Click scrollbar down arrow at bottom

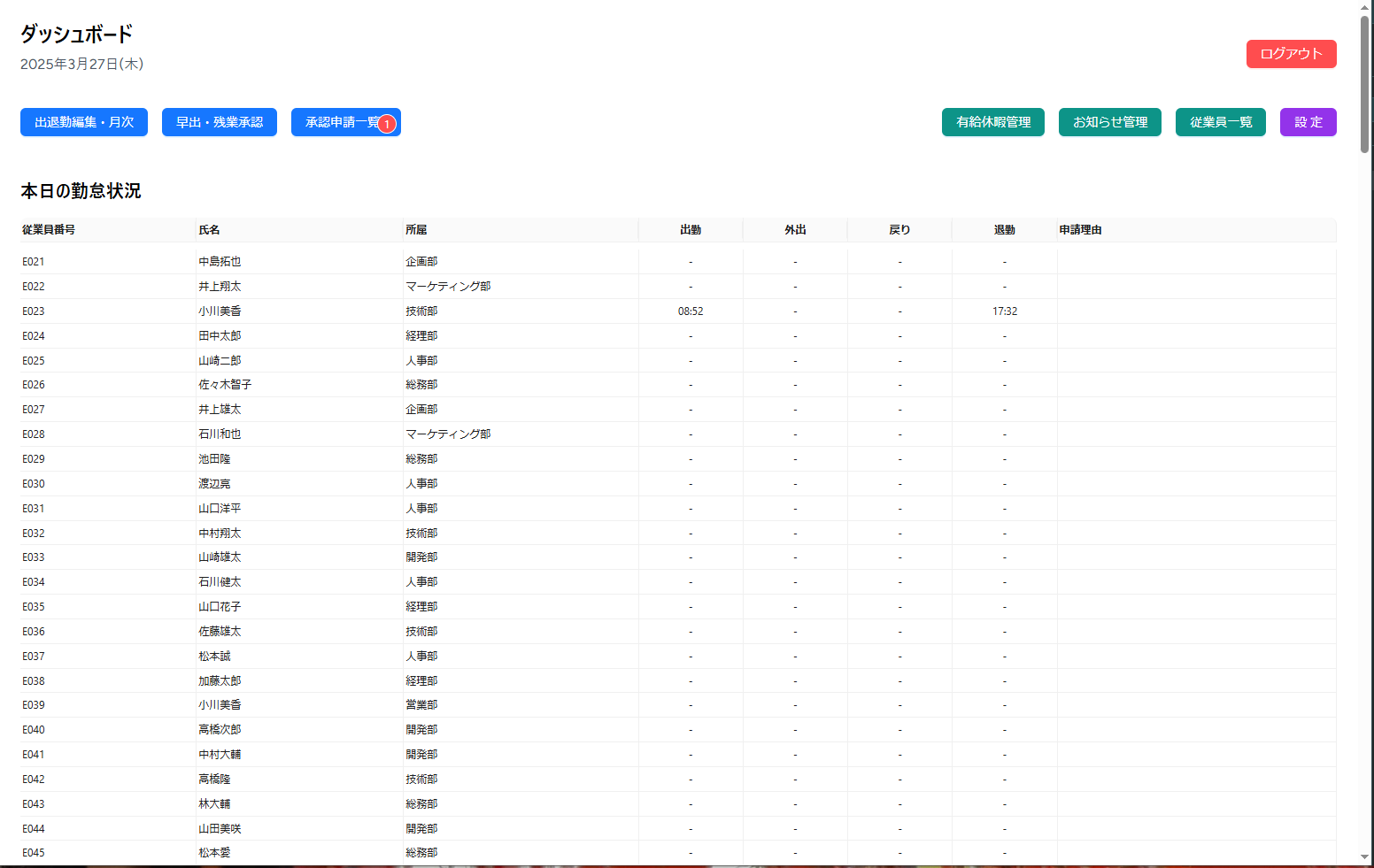tap(1364, 856)
